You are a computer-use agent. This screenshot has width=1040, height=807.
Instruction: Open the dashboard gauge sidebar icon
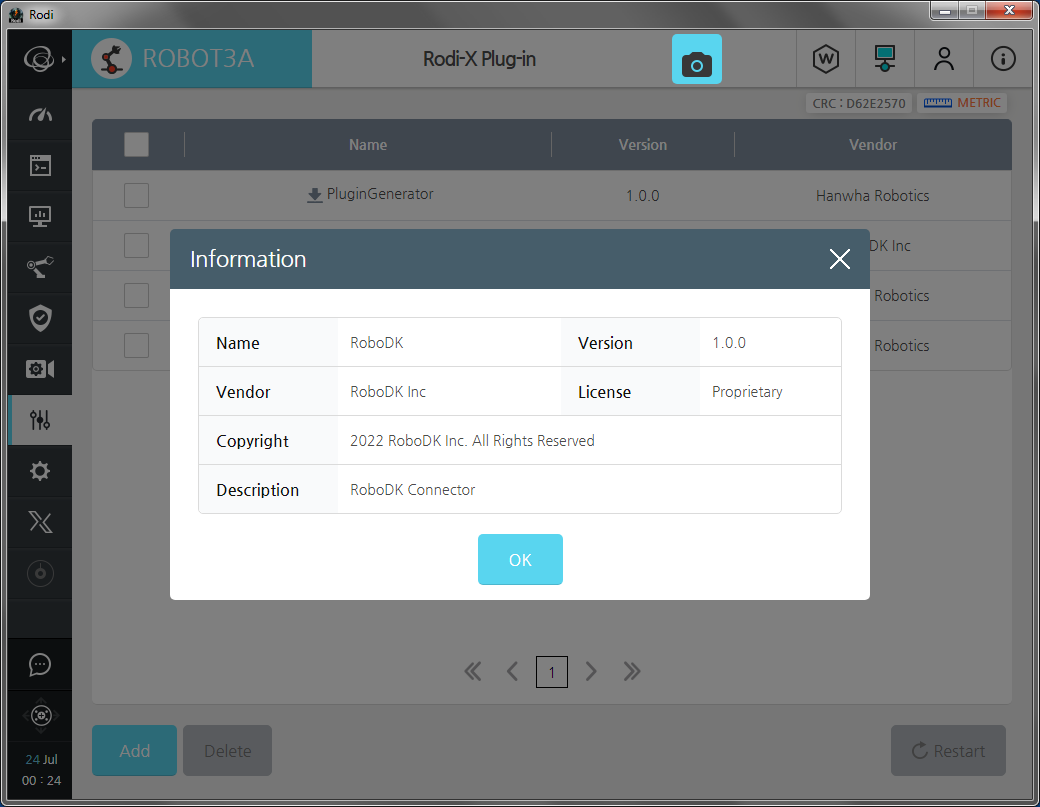click(x=40, y=115)
